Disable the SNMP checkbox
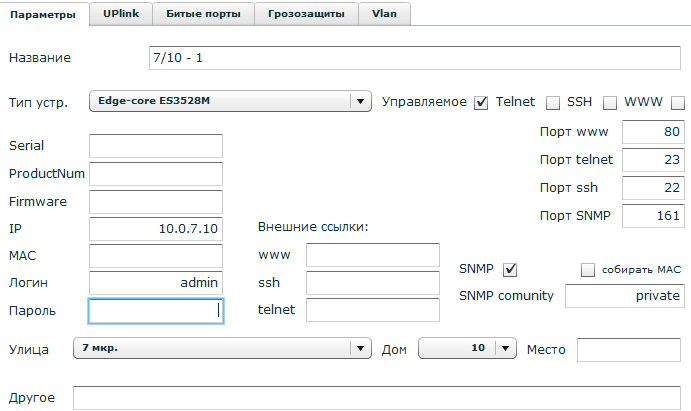 click(x=510, y=269)
